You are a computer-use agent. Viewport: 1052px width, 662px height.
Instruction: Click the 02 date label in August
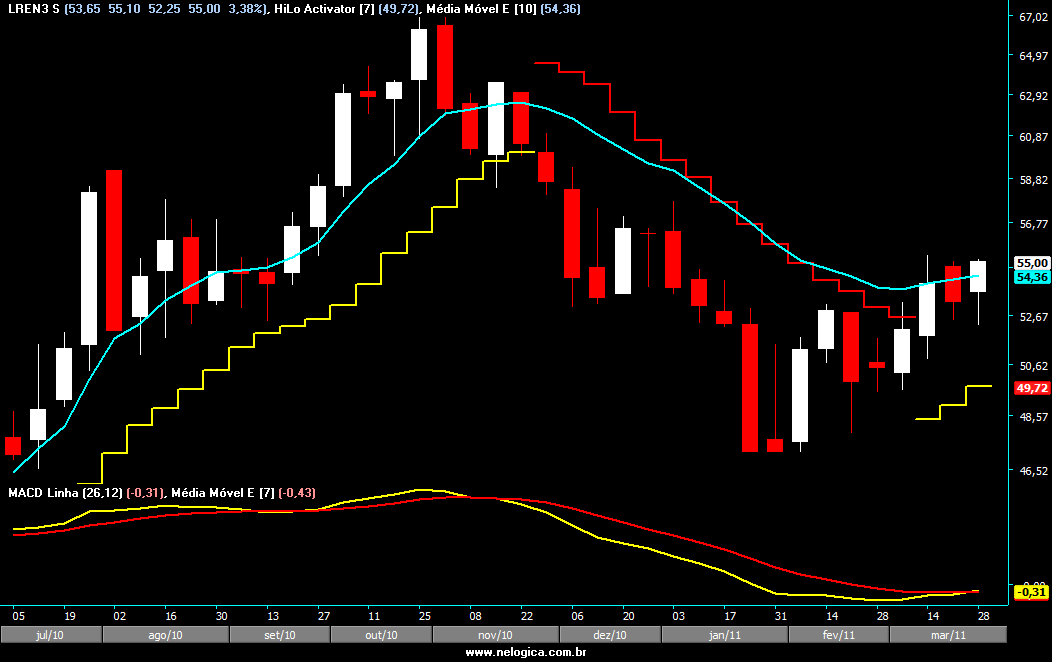pyautogui.click(x=119, y=616)
